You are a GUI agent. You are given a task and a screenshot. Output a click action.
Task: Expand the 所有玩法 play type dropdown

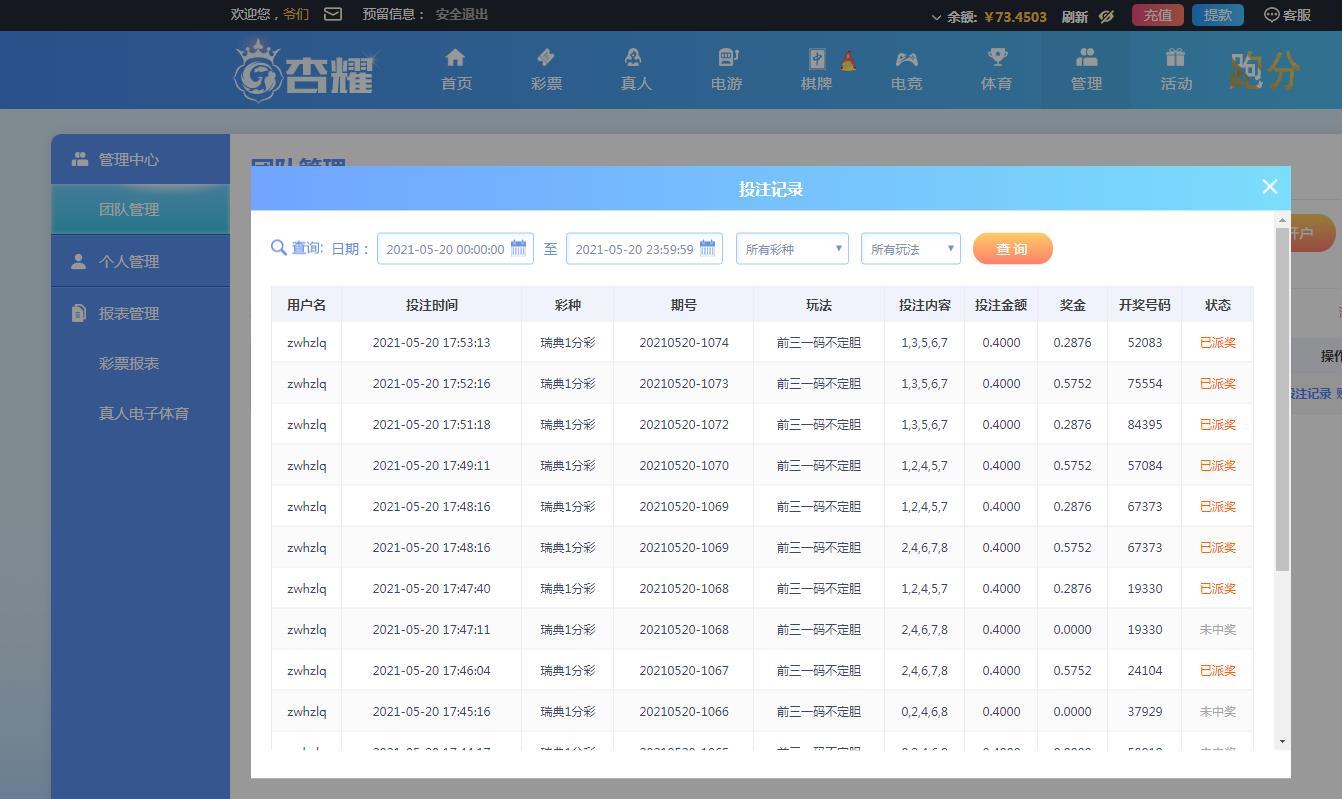tap(910, 249)
